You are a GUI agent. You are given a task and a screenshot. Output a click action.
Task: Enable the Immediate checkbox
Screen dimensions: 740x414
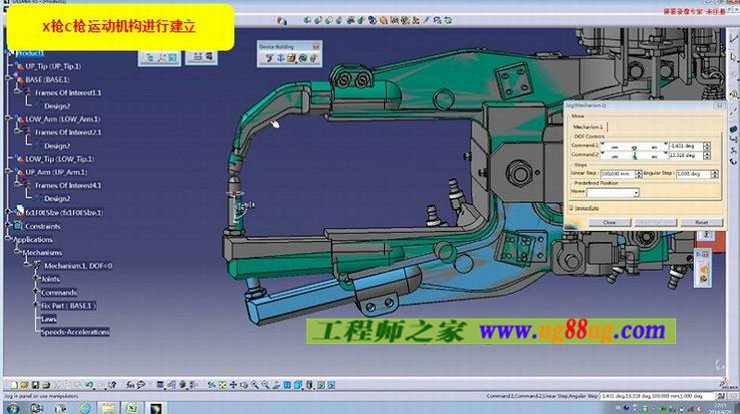(x=571, y=207)
